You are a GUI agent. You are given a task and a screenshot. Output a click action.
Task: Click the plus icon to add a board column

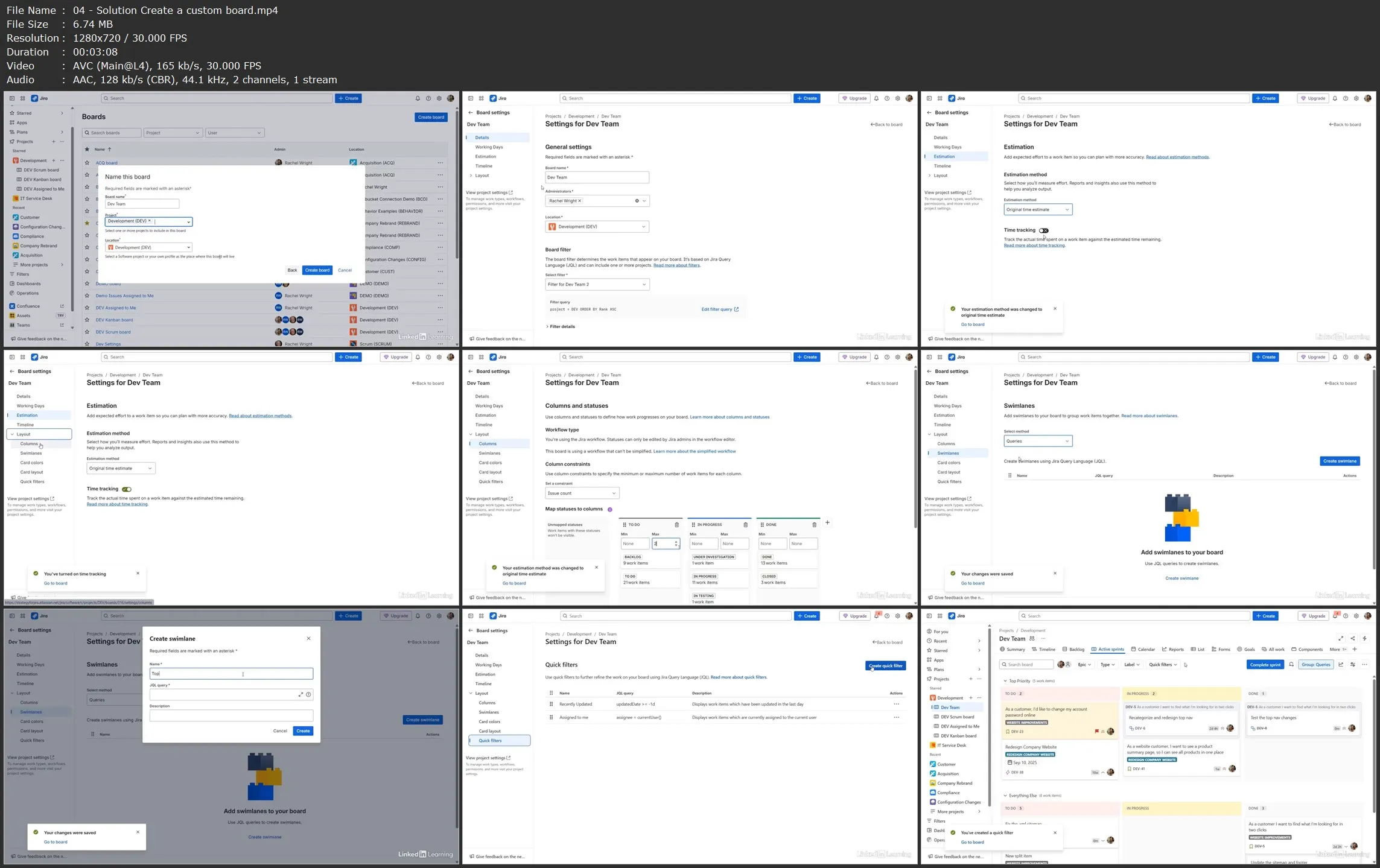827,522
